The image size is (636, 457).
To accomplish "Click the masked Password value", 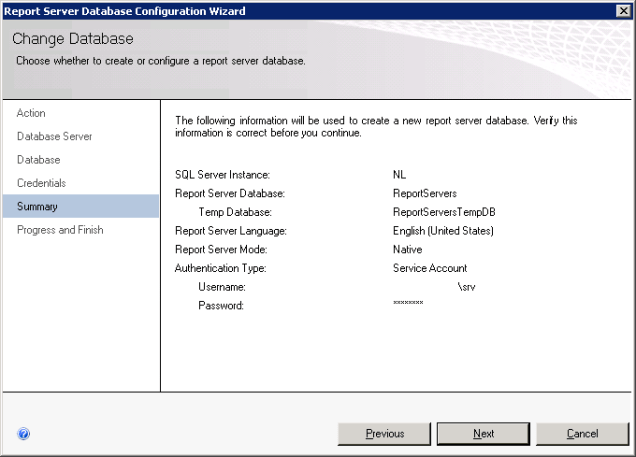I will (408, 304).
